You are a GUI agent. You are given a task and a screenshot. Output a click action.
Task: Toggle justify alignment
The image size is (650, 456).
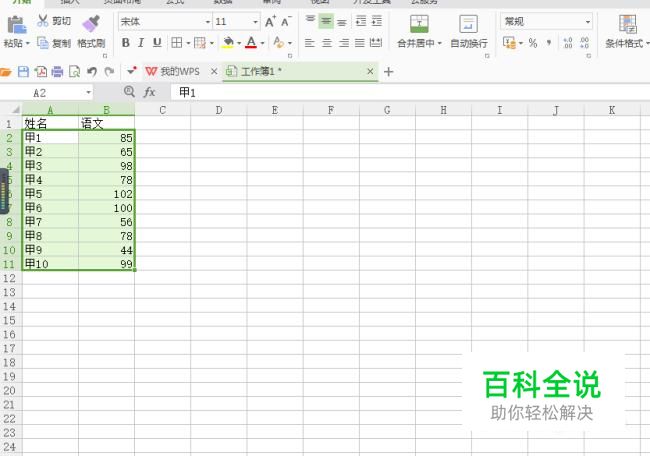(x=360, y=43)
